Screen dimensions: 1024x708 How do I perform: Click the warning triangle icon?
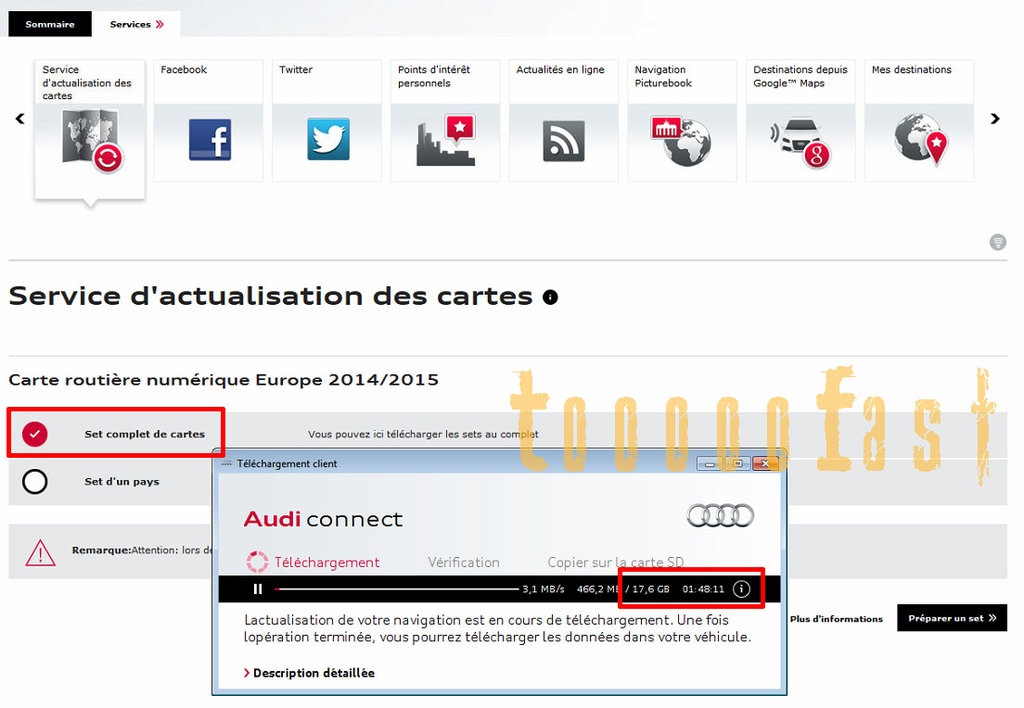tap(40, 553)
